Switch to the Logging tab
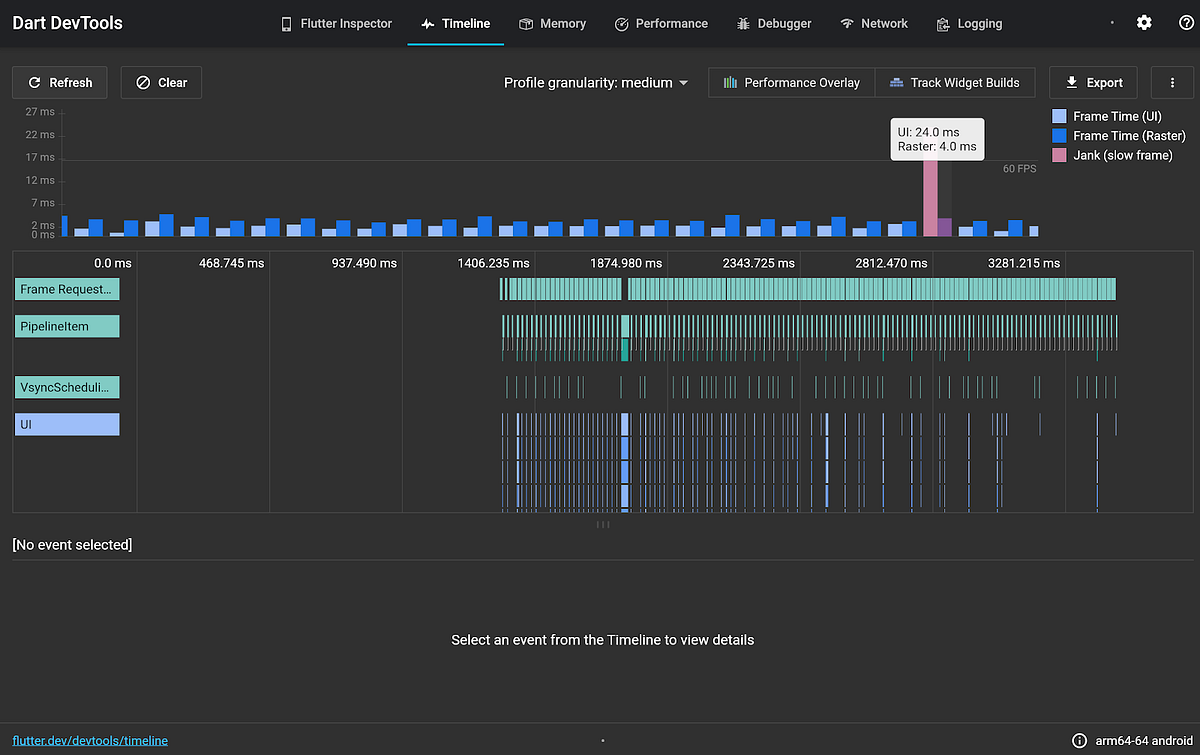 point(969,23)
